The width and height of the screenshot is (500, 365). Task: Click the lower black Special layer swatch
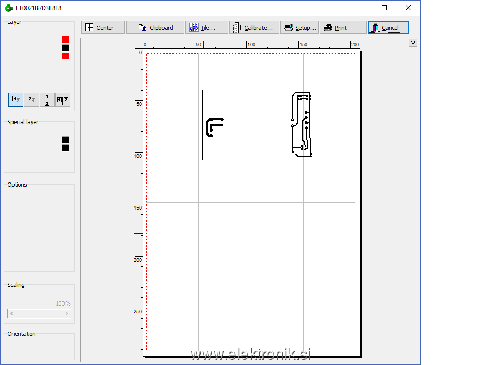[x=65, y=148]
